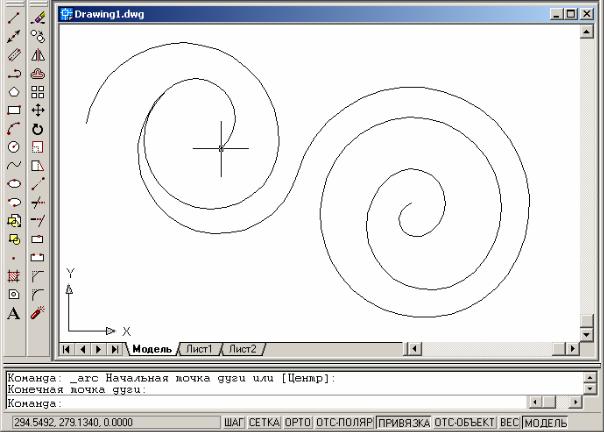Image resolution: width=604 pixels, height=432 pixels.
Task: Select the Erase tool
Action: 38,17
